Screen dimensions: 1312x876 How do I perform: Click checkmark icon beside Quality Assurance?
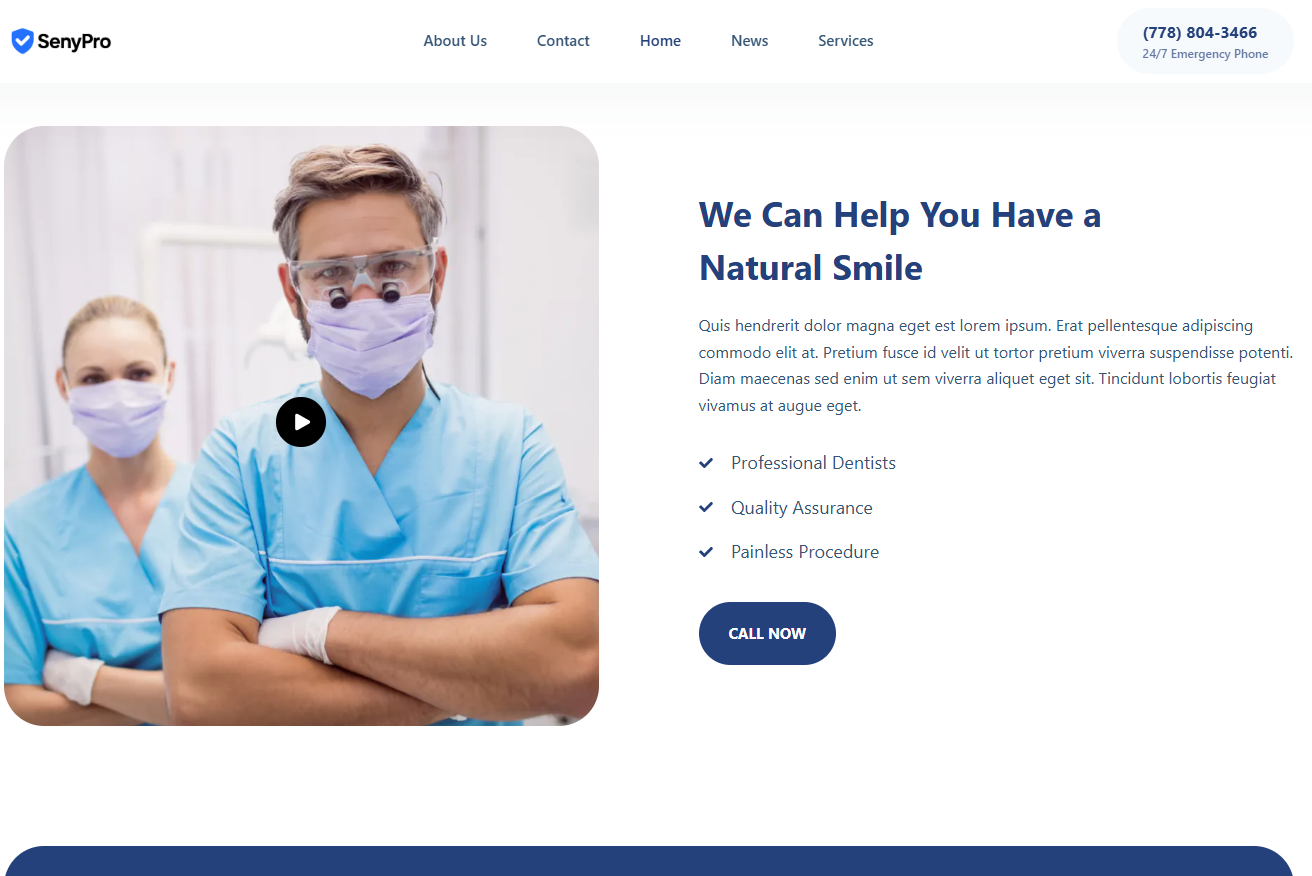(x=706, y=508)
